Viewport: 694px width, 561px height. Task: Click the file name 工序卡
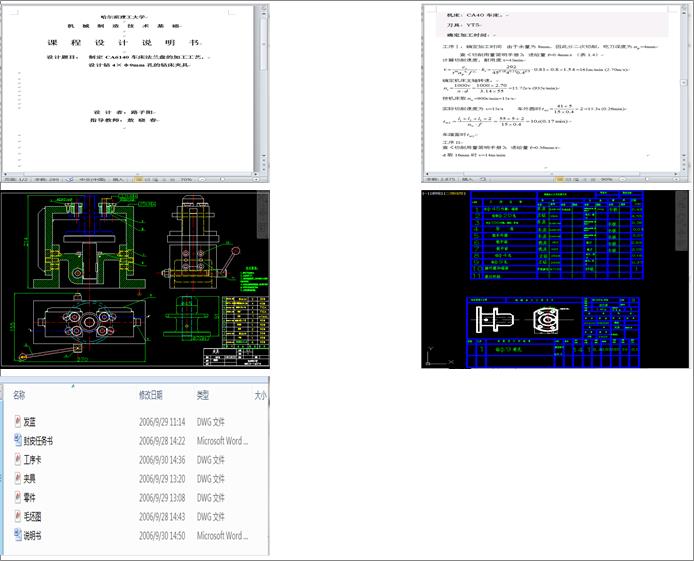coord(32,460)
